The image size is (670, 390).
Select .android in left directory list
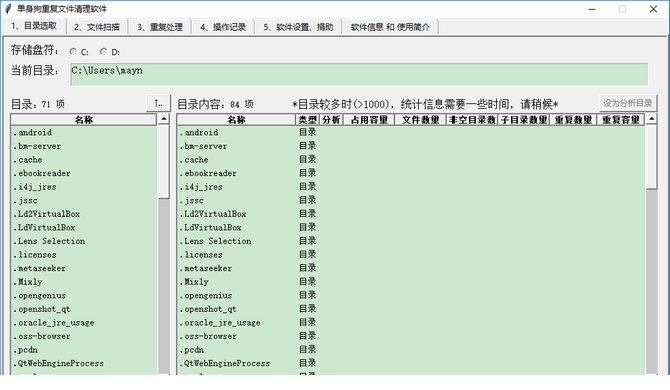click(x=84, y=132)
